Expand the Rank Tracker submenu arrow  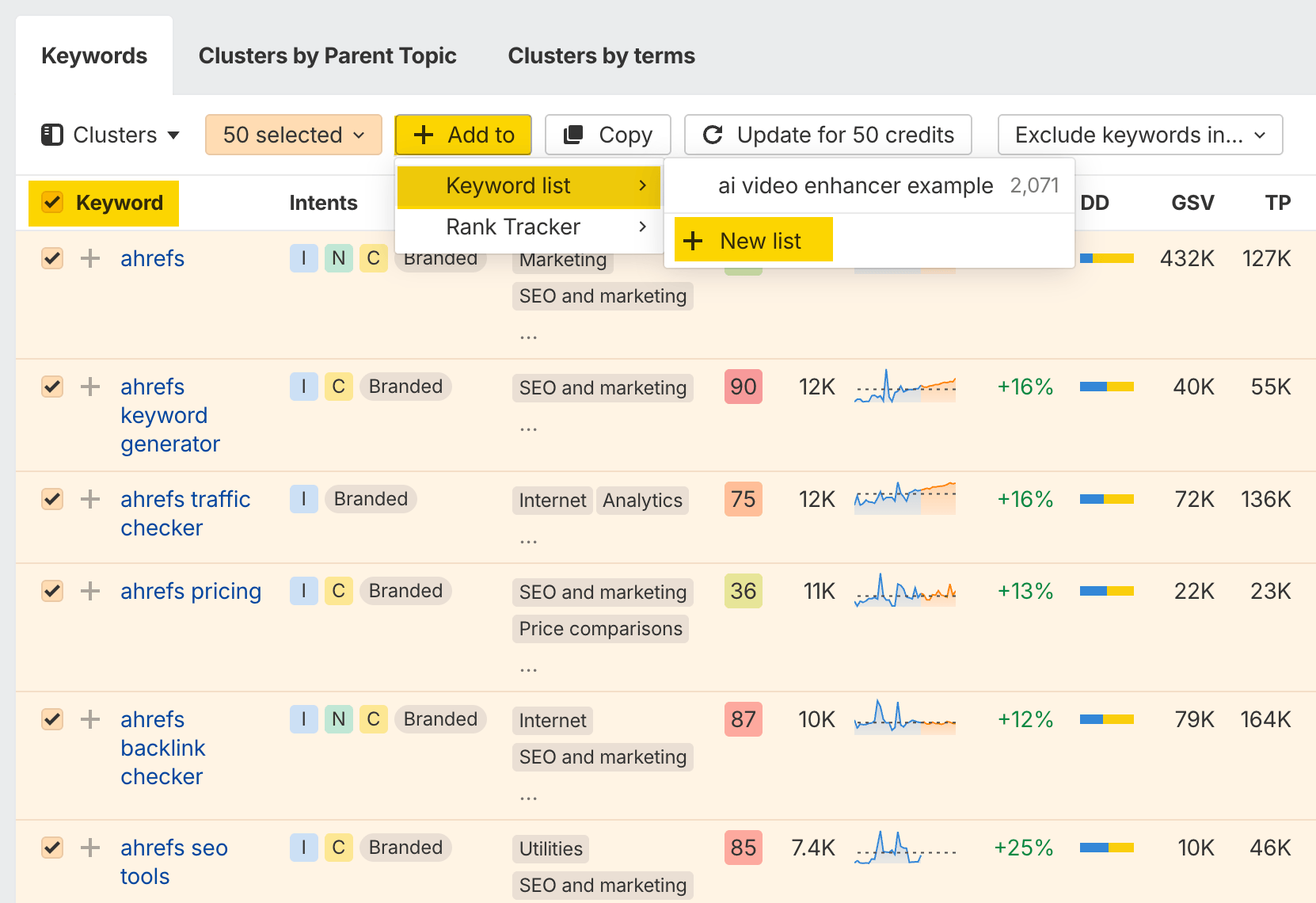tap(643, 227)
